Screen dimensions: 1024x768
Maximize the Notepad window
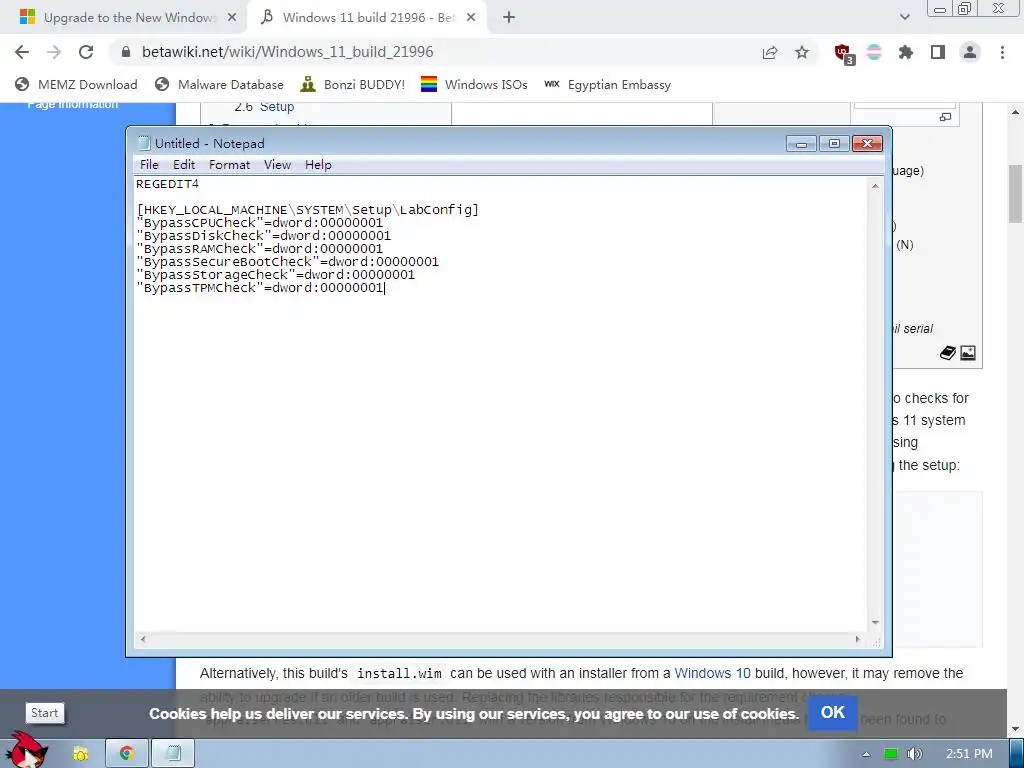834,144
